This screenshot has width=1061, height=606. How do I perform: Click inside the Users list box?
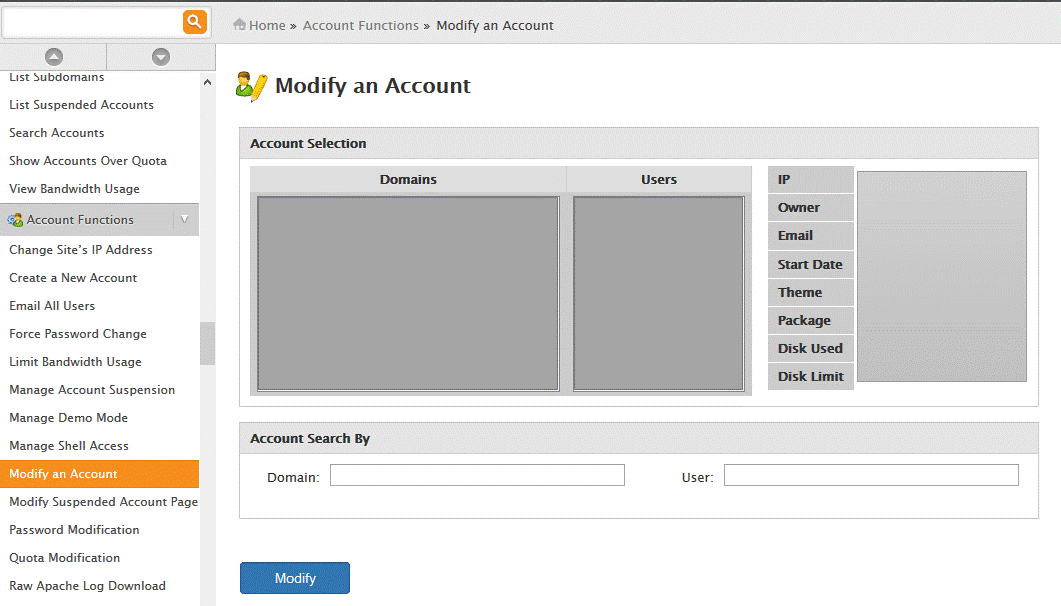[x=658, y=293]
